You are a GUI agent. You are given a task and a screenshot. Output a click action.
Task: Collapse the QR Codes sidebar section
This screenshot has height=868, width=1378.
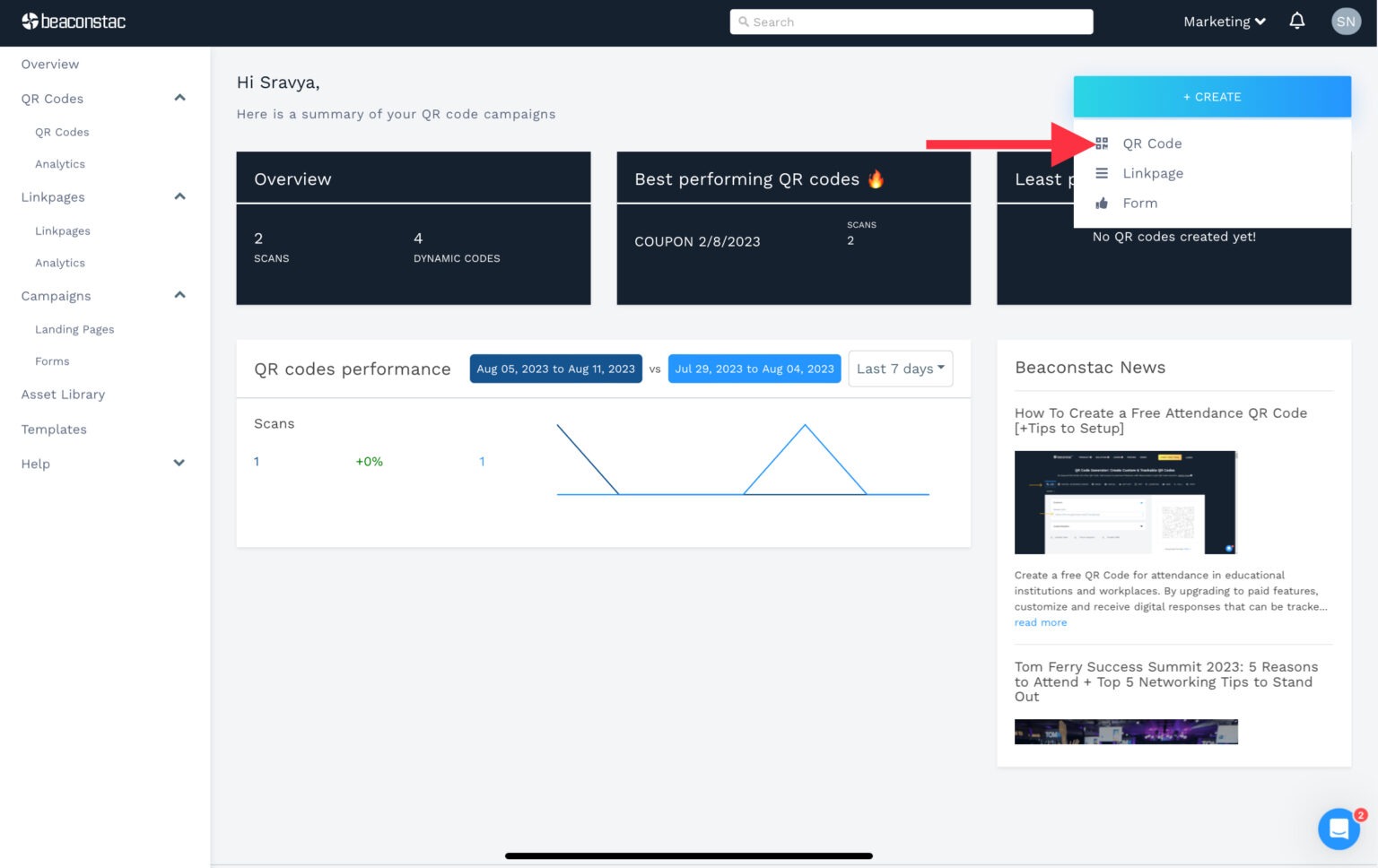(179, 98)
